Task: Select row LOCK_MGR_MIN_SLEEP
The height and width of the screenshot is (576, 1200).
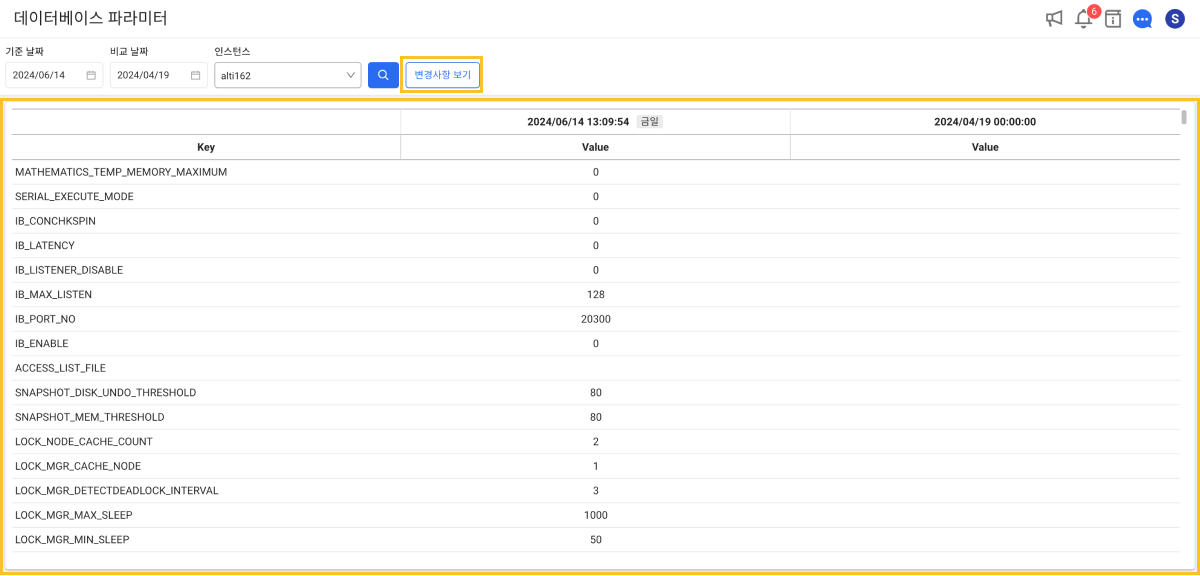Action: (596, 539)
